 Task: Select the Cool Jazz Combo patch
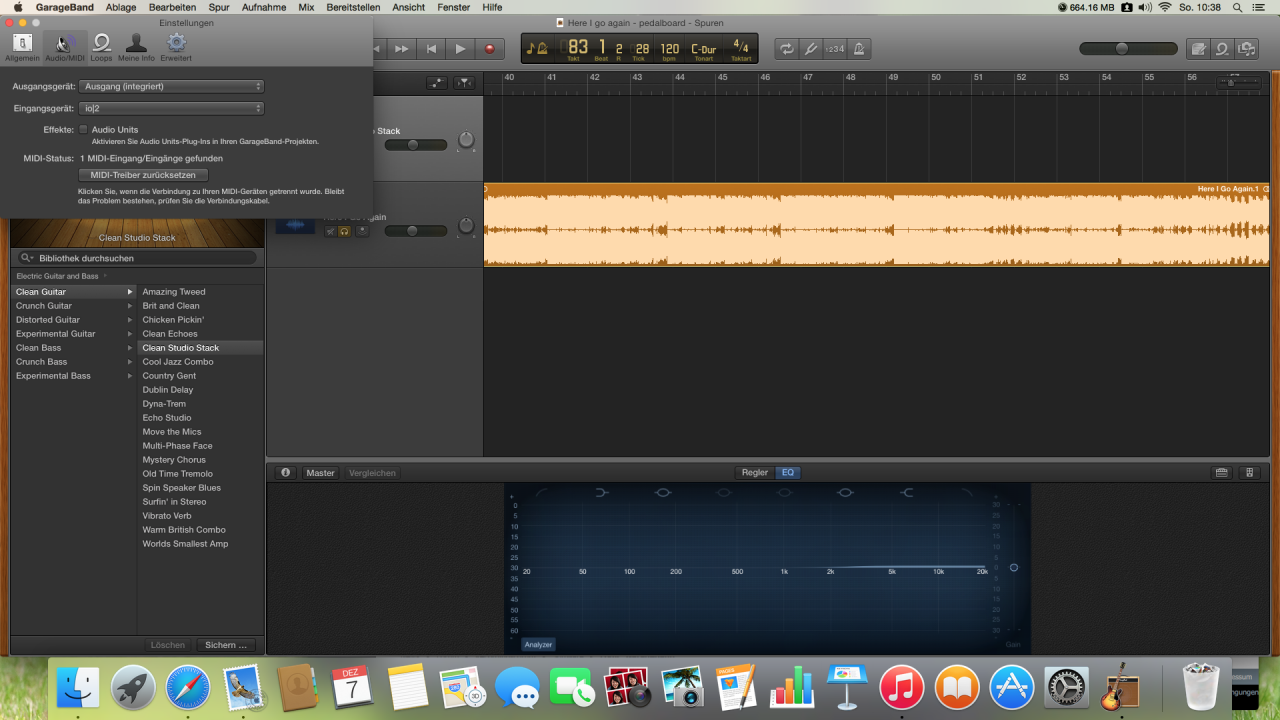(x=178, y=362)
